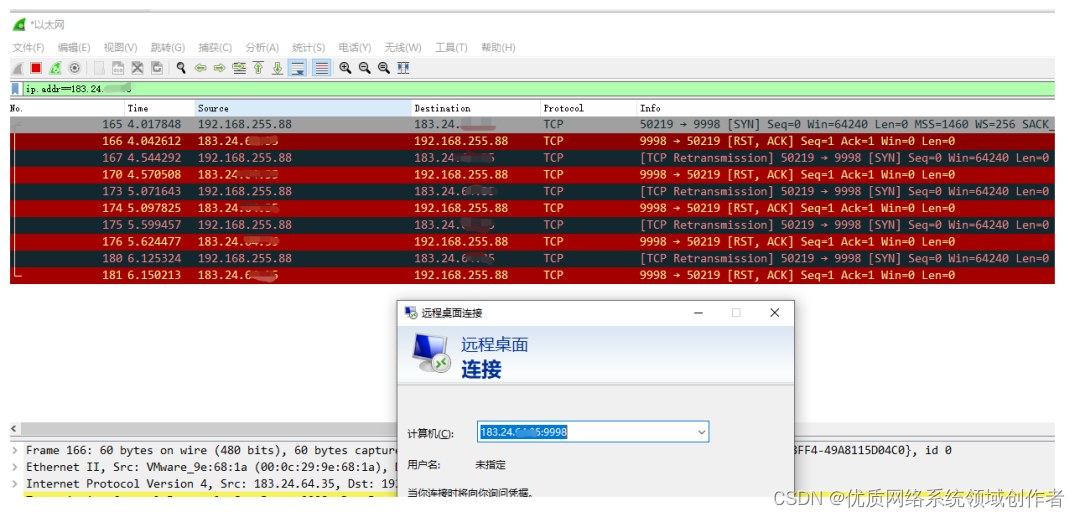Toggle auto-scroll during live capture

[298, 68]
